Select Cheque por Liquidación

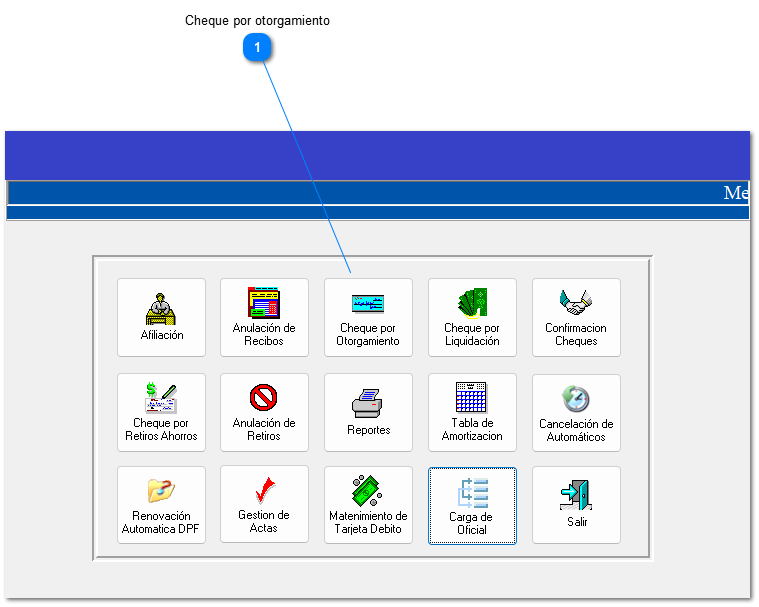[472, 317]
